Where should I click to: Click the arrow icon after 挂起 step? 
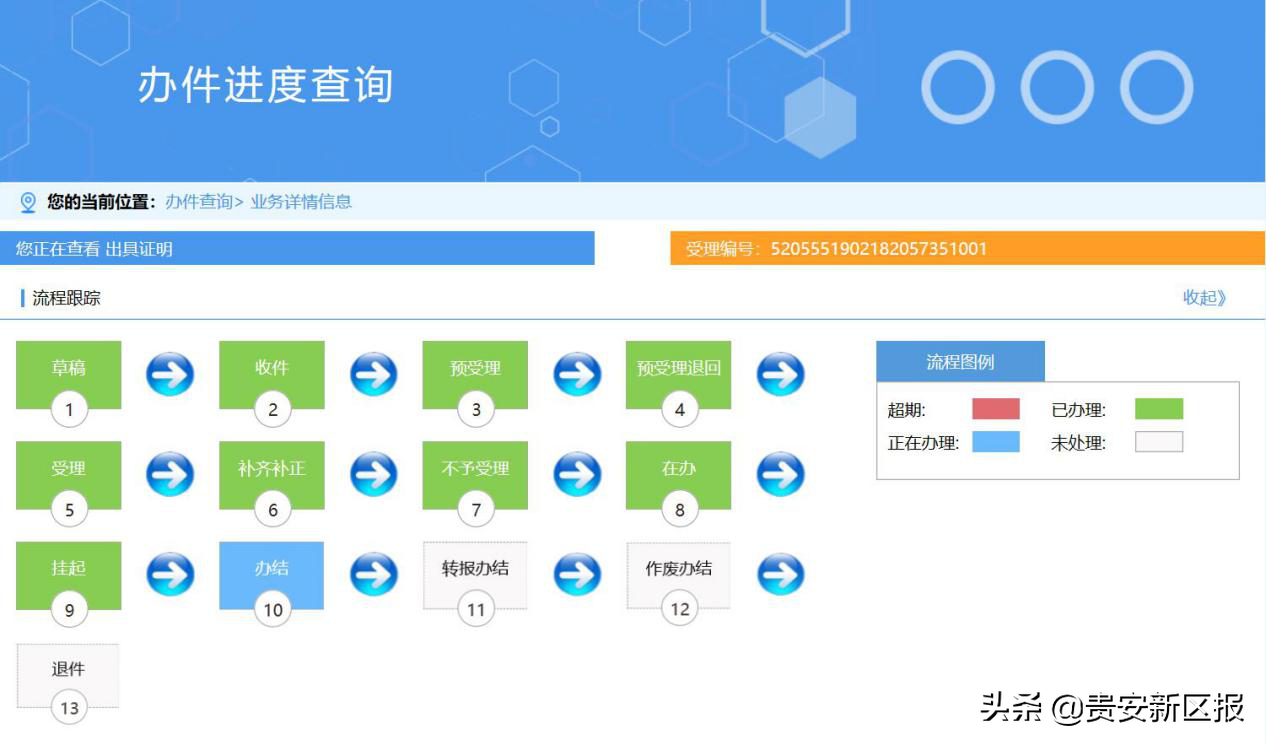click(x=170, y=574)
